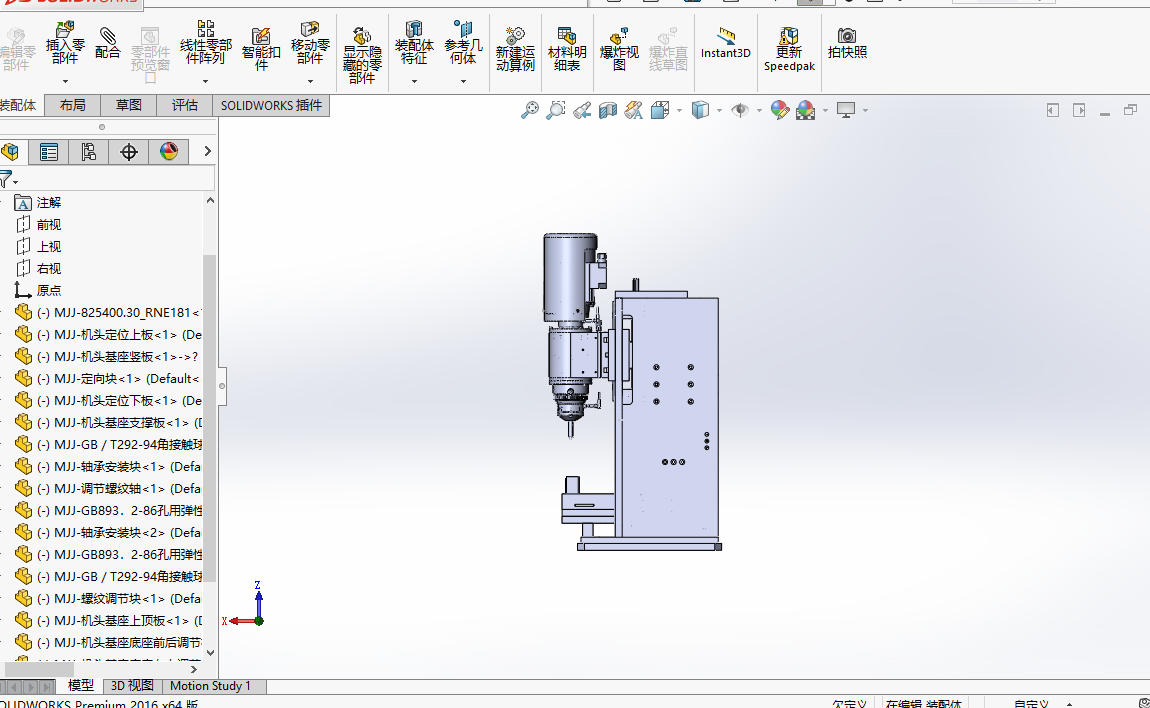This screenshot has height=708, width=1150.
Task: Click Edit Appearance color ball icon
Action: (780, 110)
